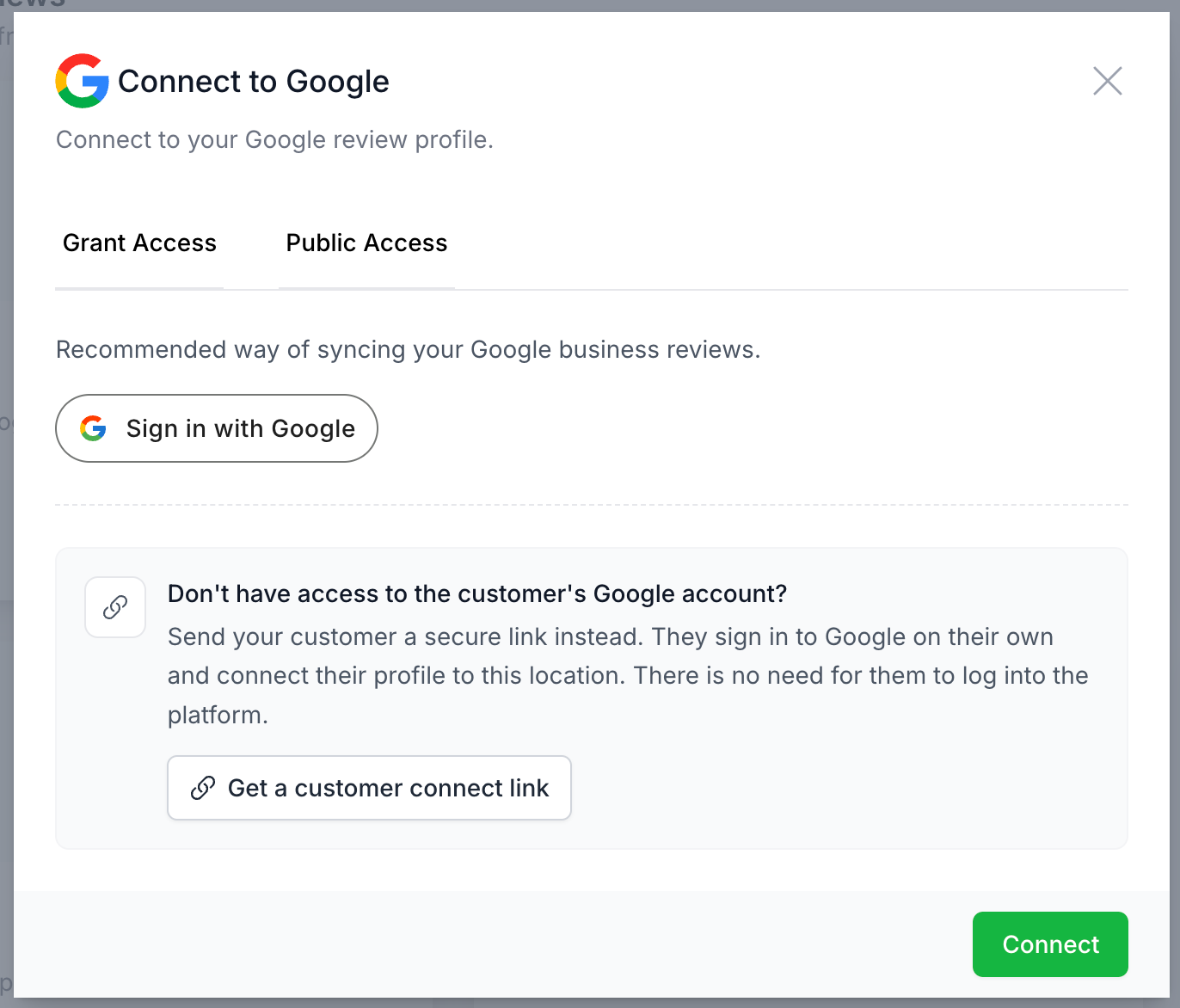Click the empty footer area left of Connect

pyautogui.click(x=490, y=944)
